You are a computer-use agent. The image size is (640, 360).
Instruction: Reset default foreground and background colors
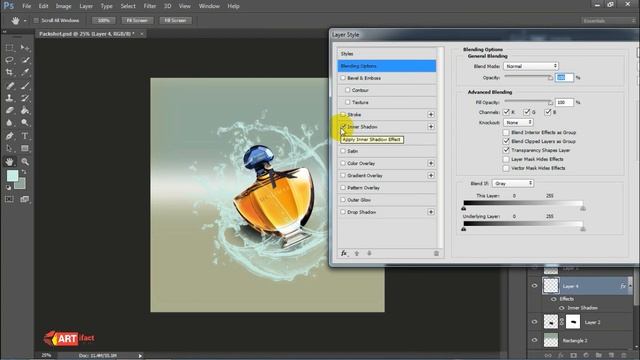coord(9,187)
